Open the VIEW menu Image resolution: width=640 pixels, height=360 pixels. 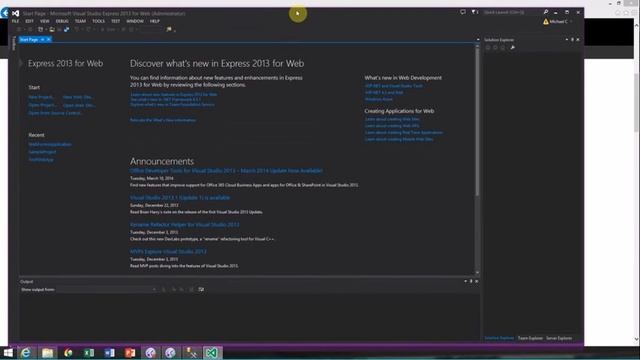[44, 21]
